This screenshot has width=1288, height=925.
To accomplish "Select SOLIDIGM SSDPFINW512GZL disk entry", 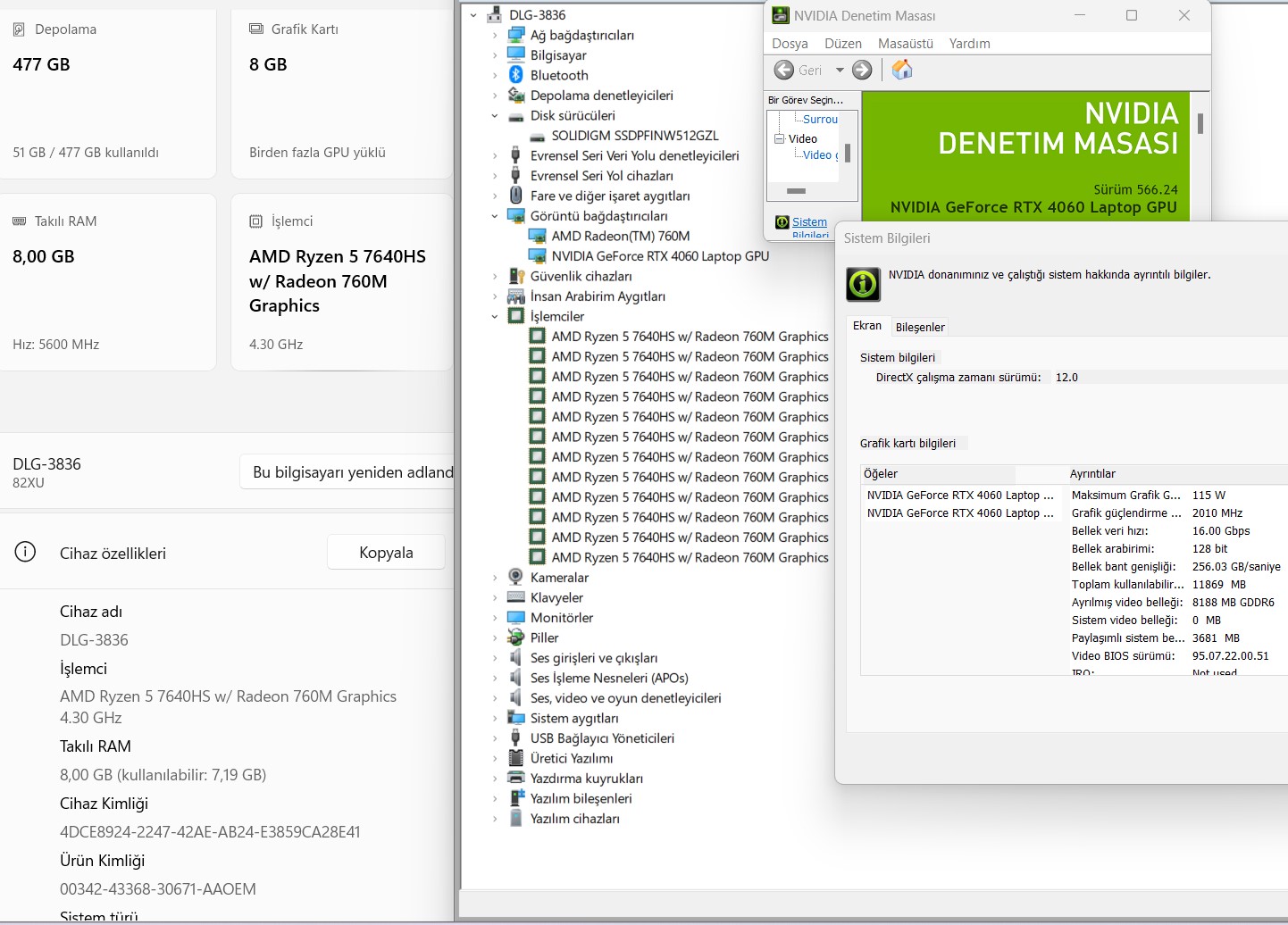I will 635,135.
